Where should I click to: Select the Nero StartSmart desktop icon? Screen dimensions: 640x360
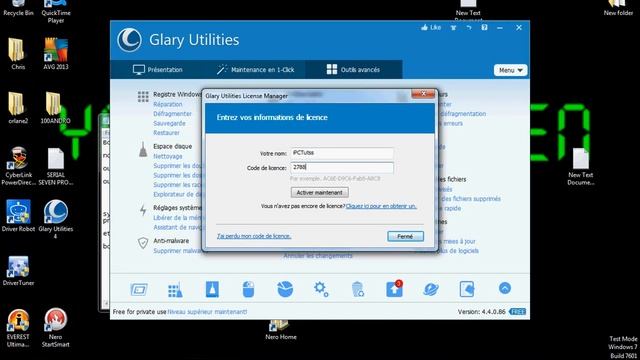point(56,328)
